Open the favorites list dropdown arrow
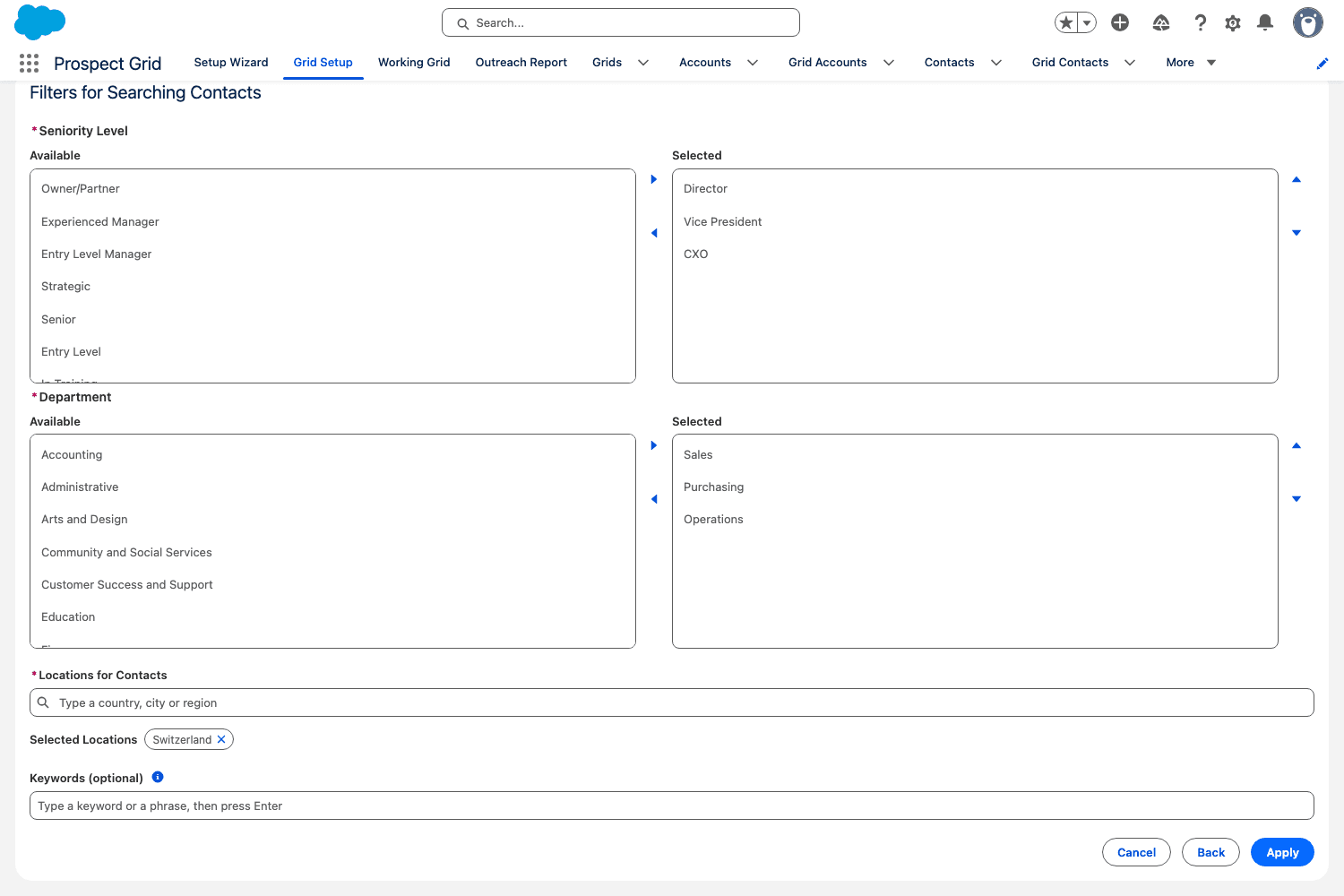Screen dimensions: 1344x896 [1087, 22]
